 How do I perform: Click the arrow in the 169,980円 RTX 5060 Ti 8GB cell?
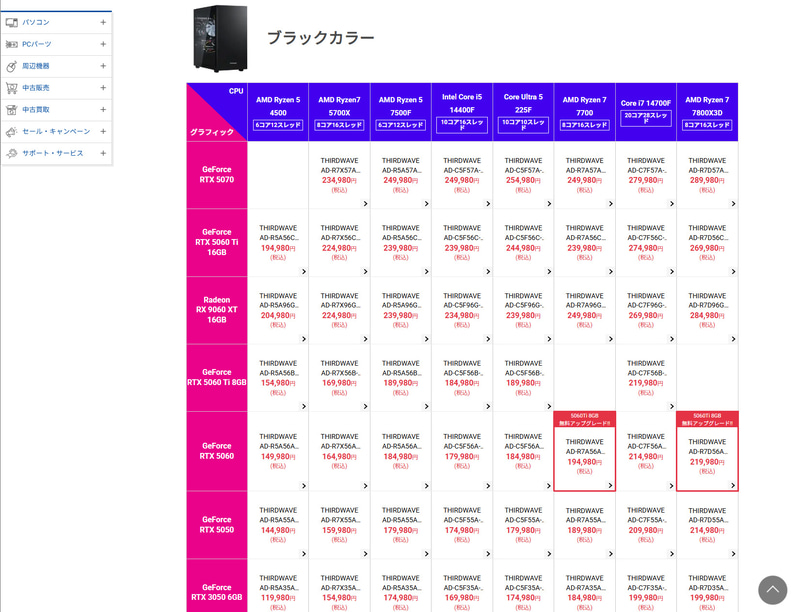point(365,406)
